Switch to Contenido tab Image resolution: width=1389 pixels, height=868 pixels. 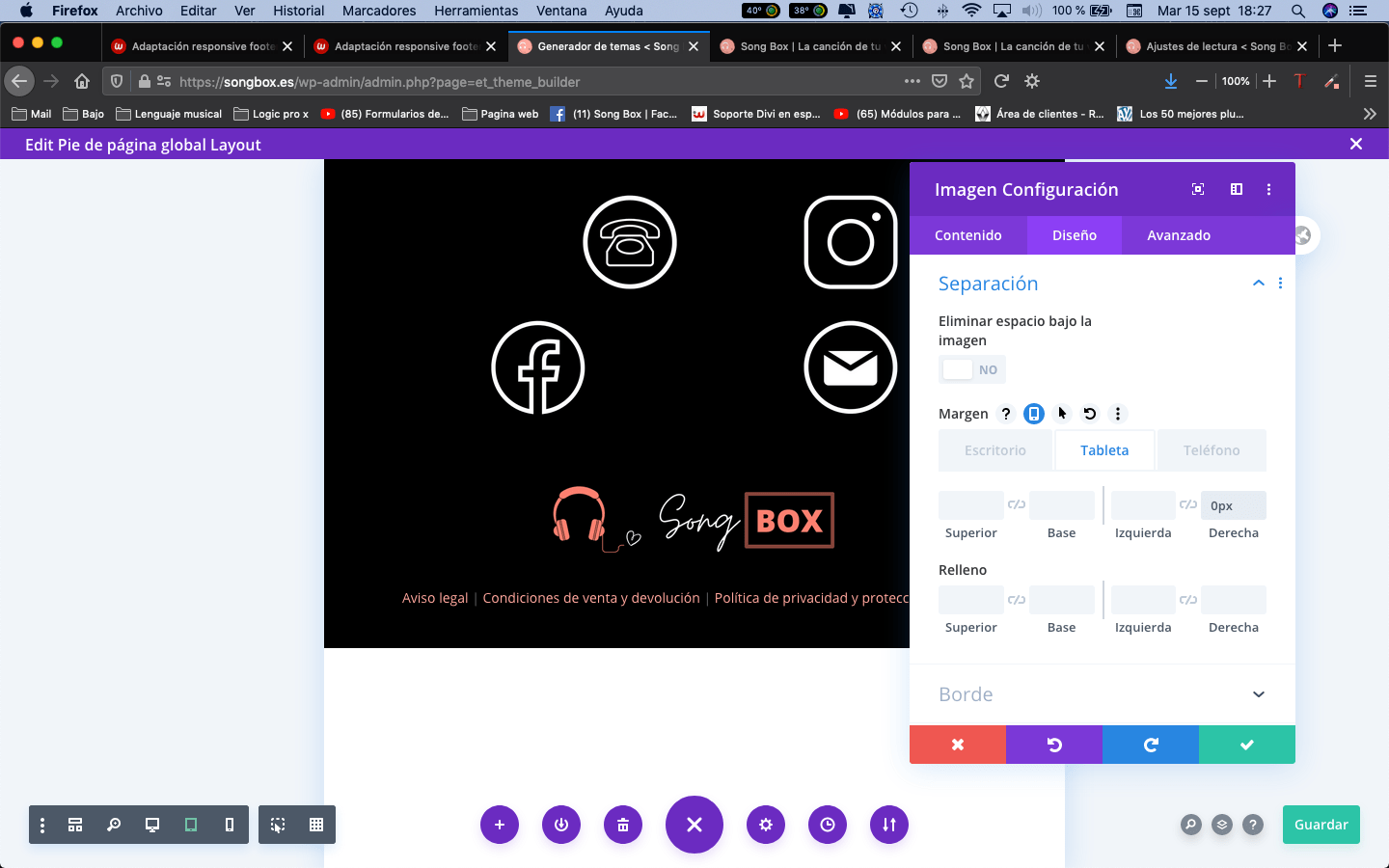coord(968,235)
